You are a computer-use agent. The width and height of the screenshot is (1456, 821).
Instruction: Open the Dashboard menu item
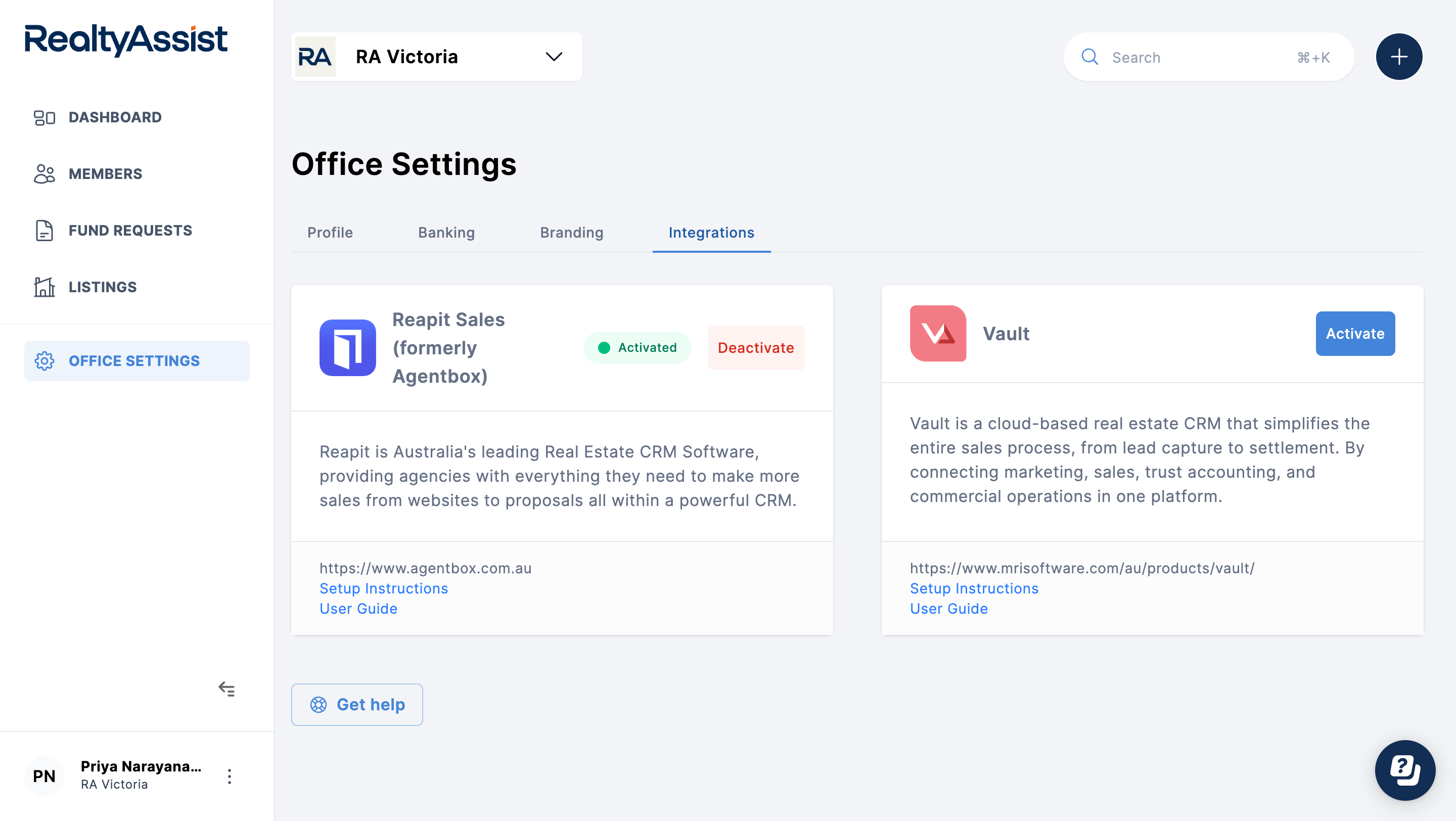[137, 117]
